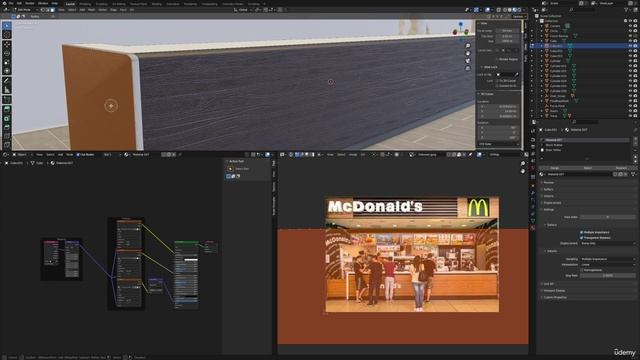Click the Select material button
The image size is (640, 360).
coord(588,168)
